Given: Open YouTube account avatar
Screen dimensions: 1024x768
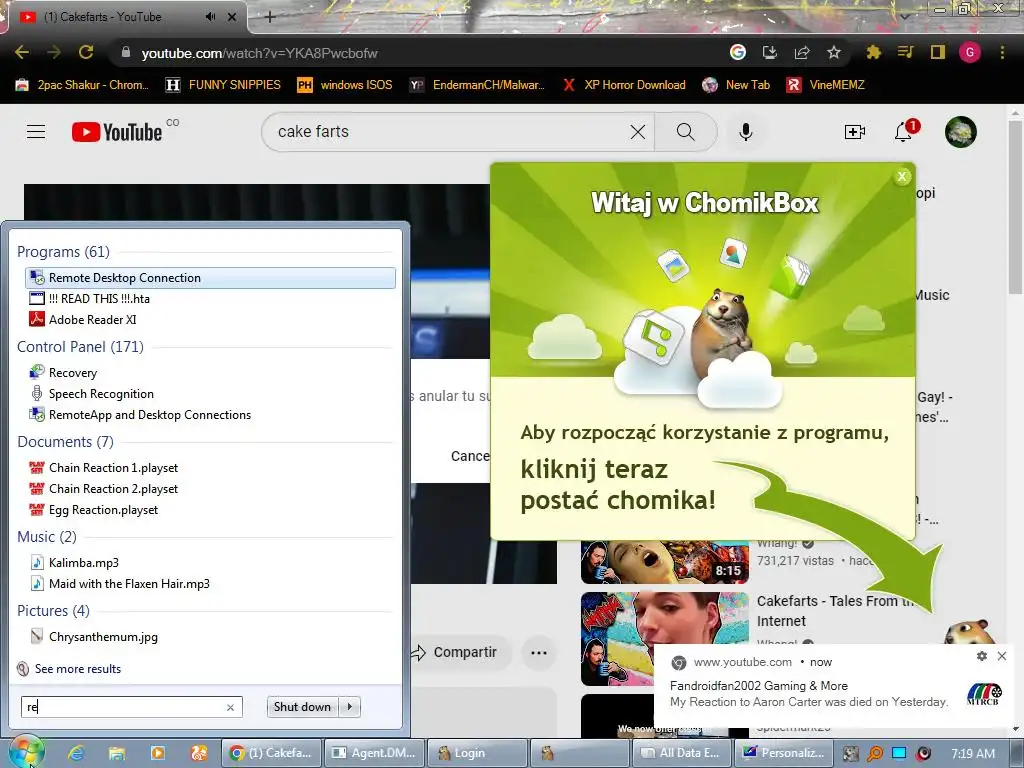Looking at the screenshot, I should pos(961,132).
